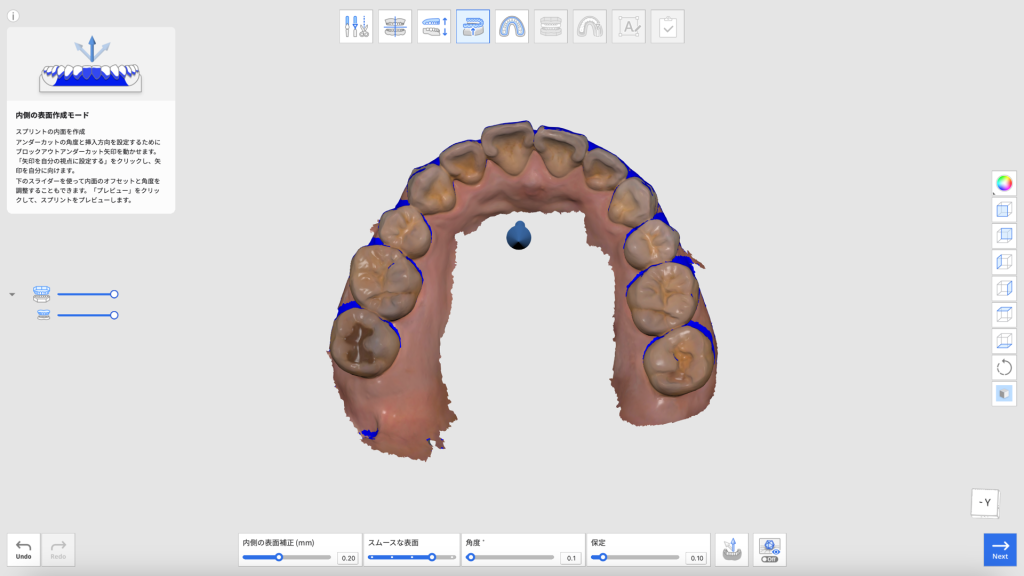This screenshot has height=576, width=1024.
Task: Select the text labeling tool in the toolbar
Action: pos(628,26)
